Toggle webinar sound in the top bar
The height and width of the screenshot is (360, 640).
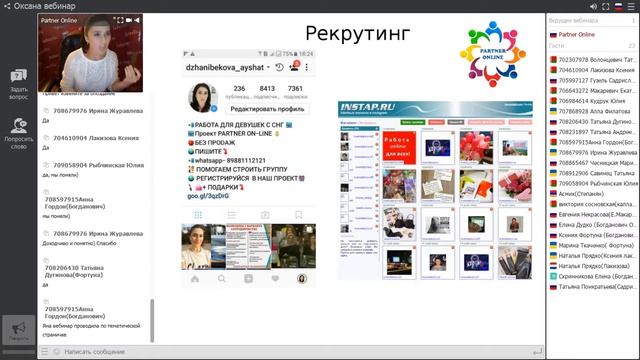point(593,7)
